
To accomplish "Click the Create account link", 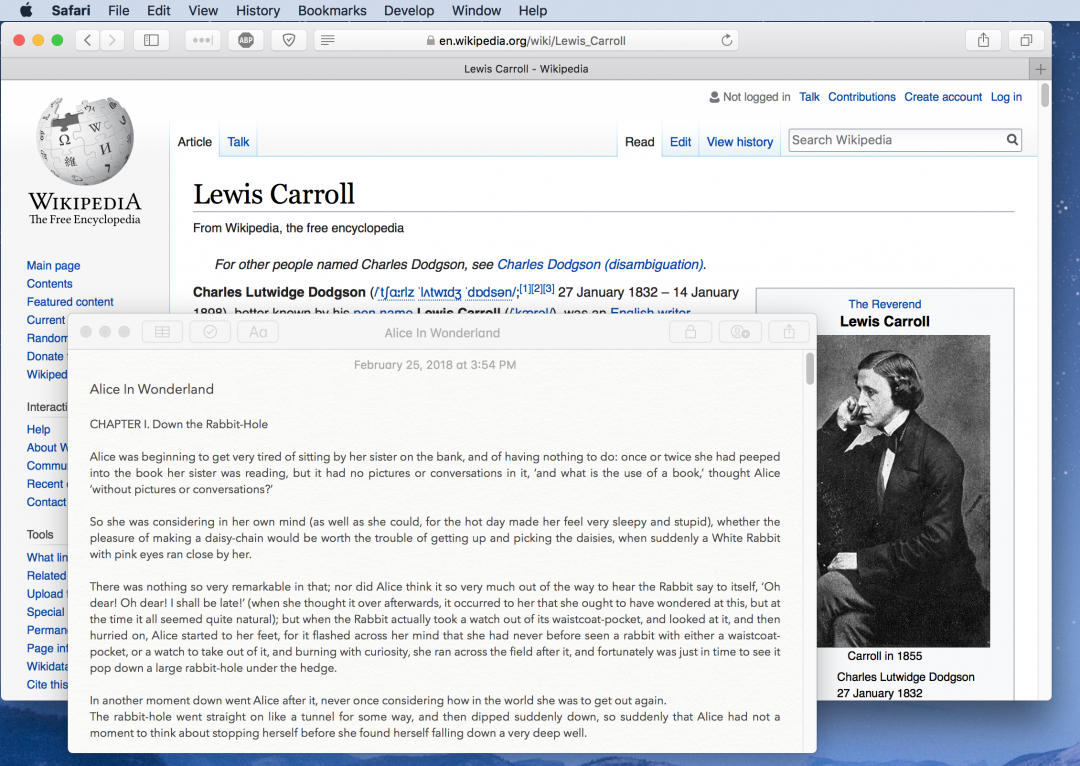I will (943, 97).
